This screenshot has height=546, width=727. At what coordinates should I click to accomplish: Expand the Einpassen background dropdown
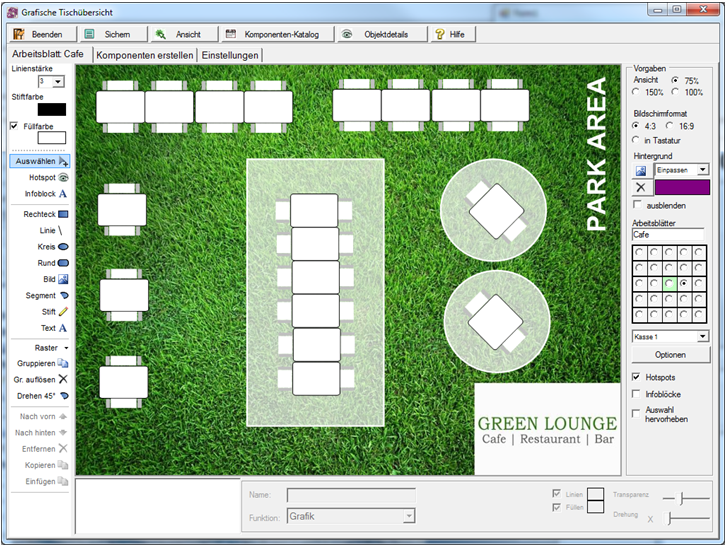703,170
